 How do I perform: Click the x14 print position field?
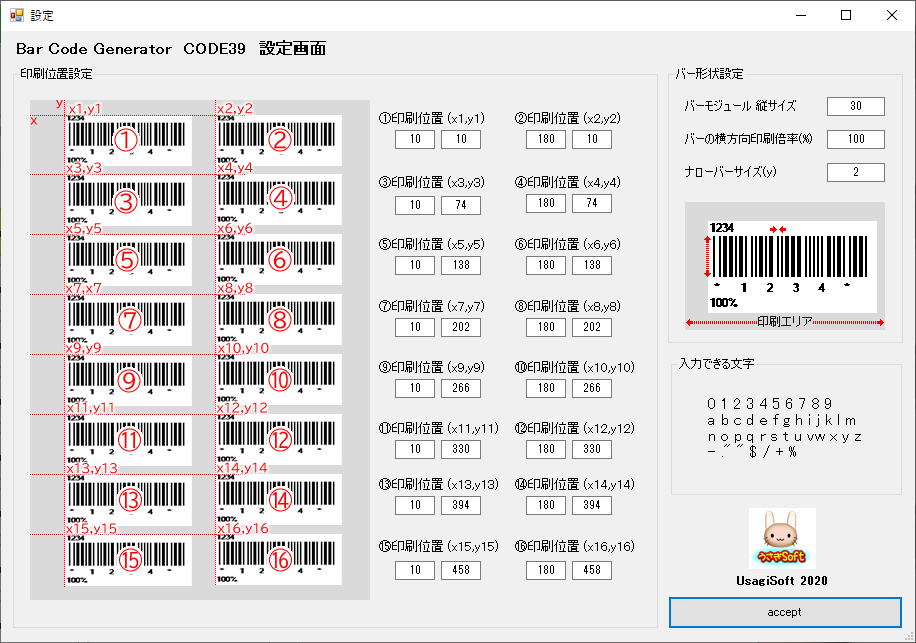pyautogui.click(x=546, y=505)
